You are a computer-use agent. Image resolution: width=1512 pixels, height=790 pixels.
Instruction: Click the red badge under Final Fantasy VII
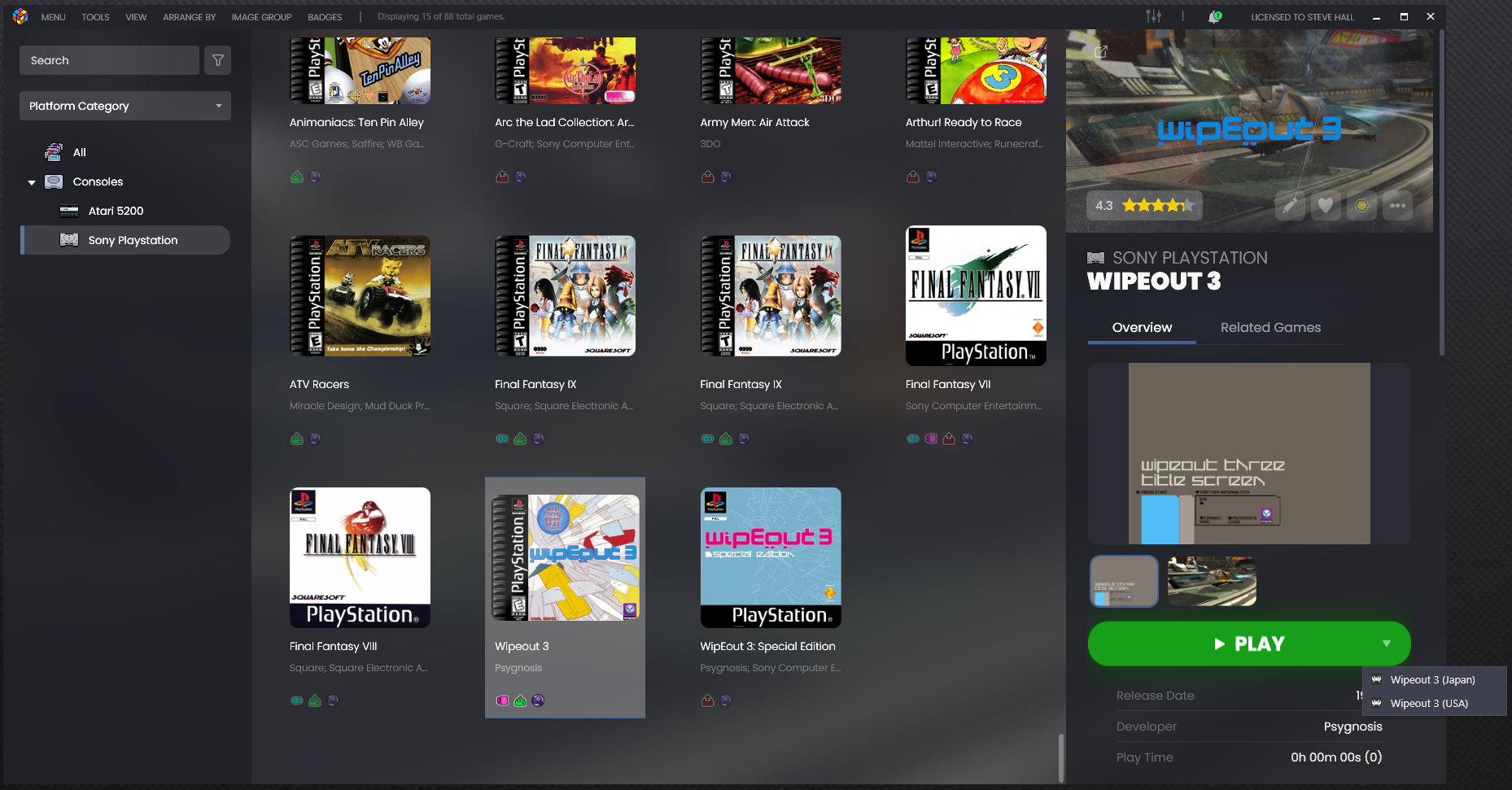(x=949, y=439)
